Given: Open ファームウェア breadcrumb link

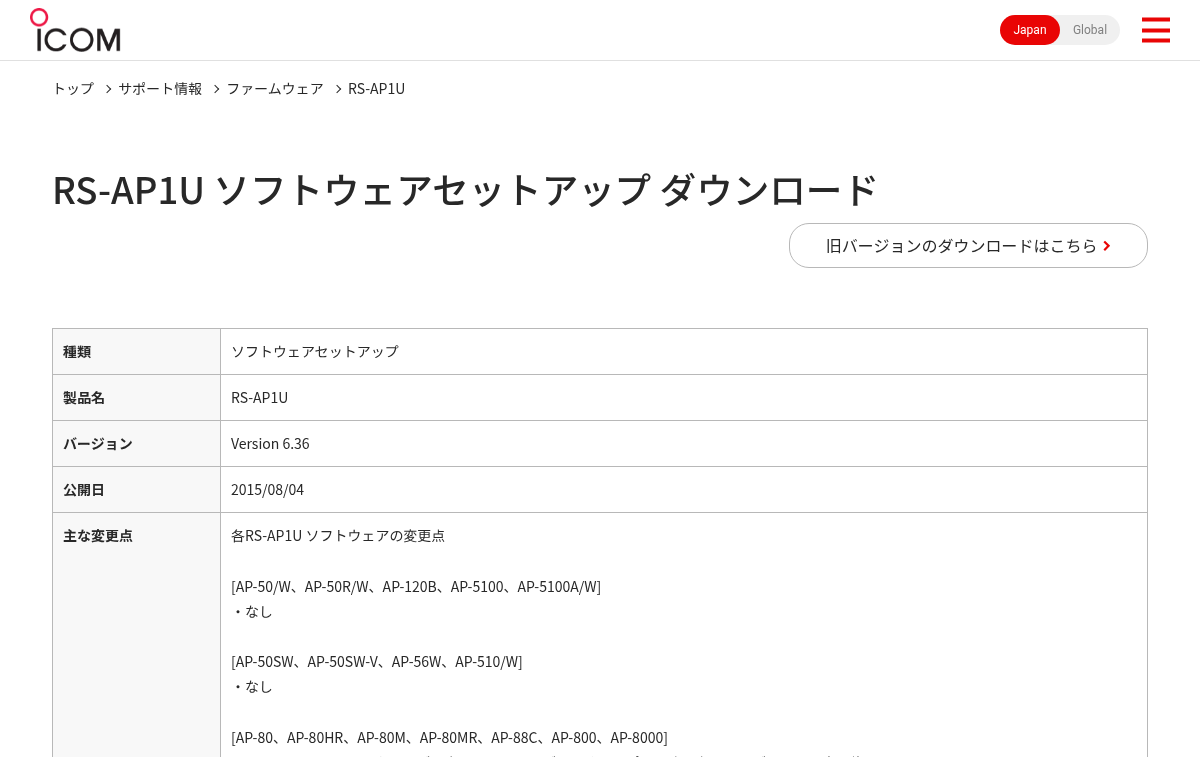Looking at the screenshot, I should [275, 88].
